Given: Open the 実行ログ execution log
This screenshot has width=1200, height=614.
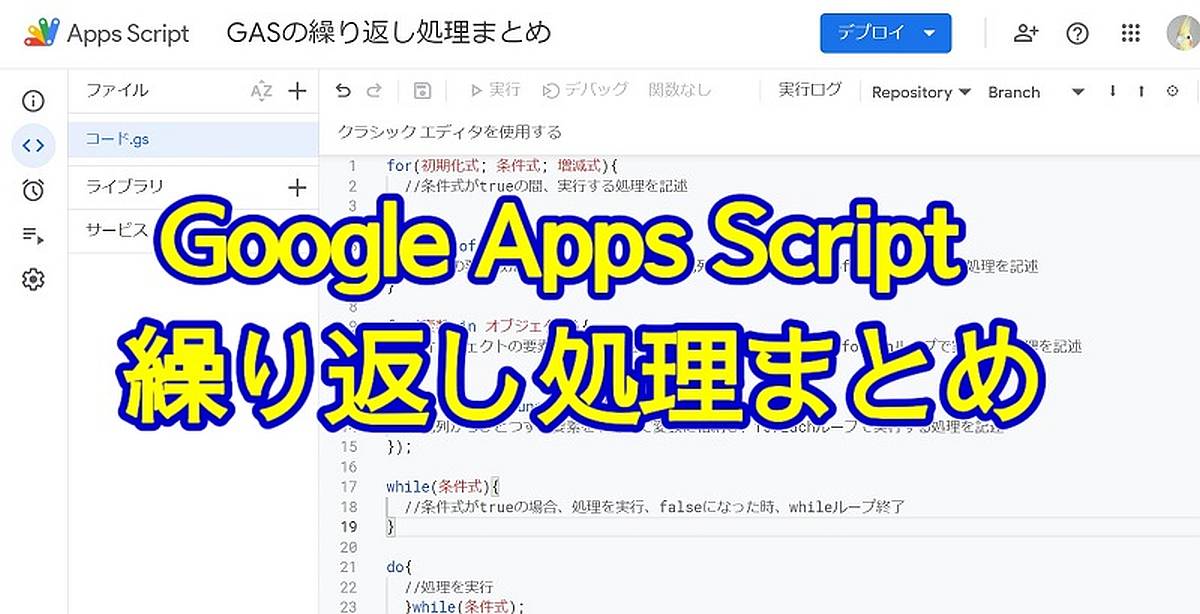Looking at the screenshot, I should [x=809, y=90].
